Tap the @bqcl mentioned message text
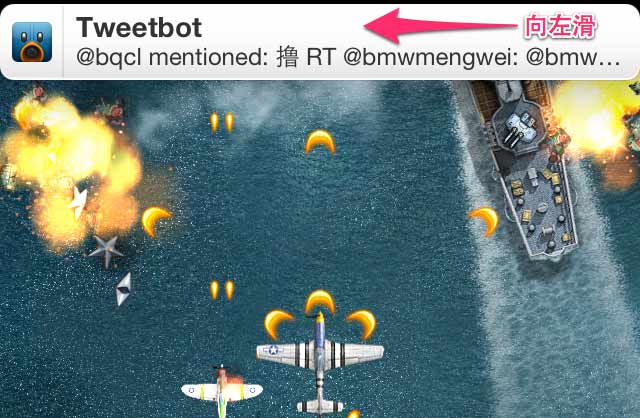The height and width of the screenshot is (418, 640). (x=349, y=58)
